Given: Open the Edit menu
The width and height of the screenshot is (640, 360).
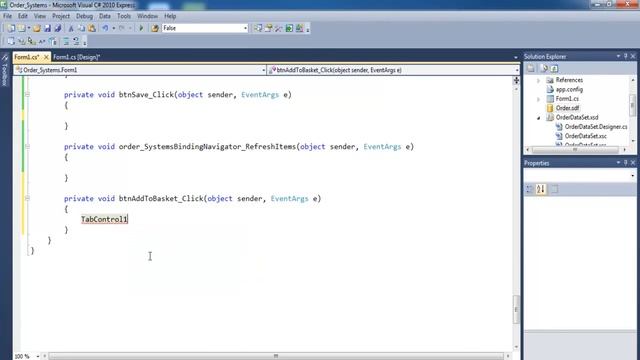Looking at the screenshot, I should (22, 16).
